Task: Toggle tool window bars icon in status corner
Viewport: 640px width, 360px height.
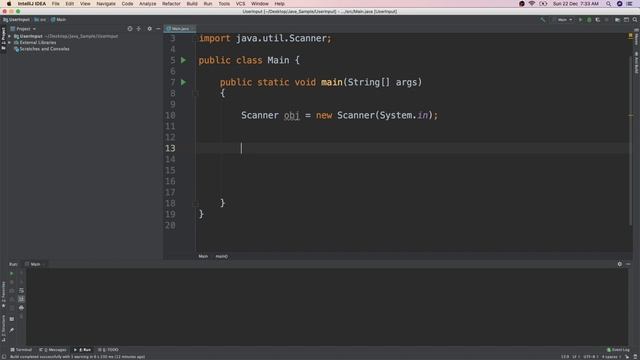Action: click(x=4, y=357)
